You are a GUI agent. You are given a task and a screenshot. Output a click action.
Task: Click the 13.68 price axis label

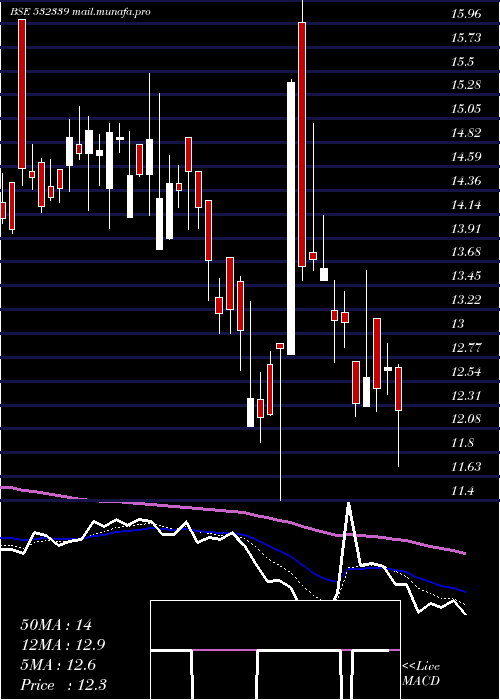[x=466, y=252]
